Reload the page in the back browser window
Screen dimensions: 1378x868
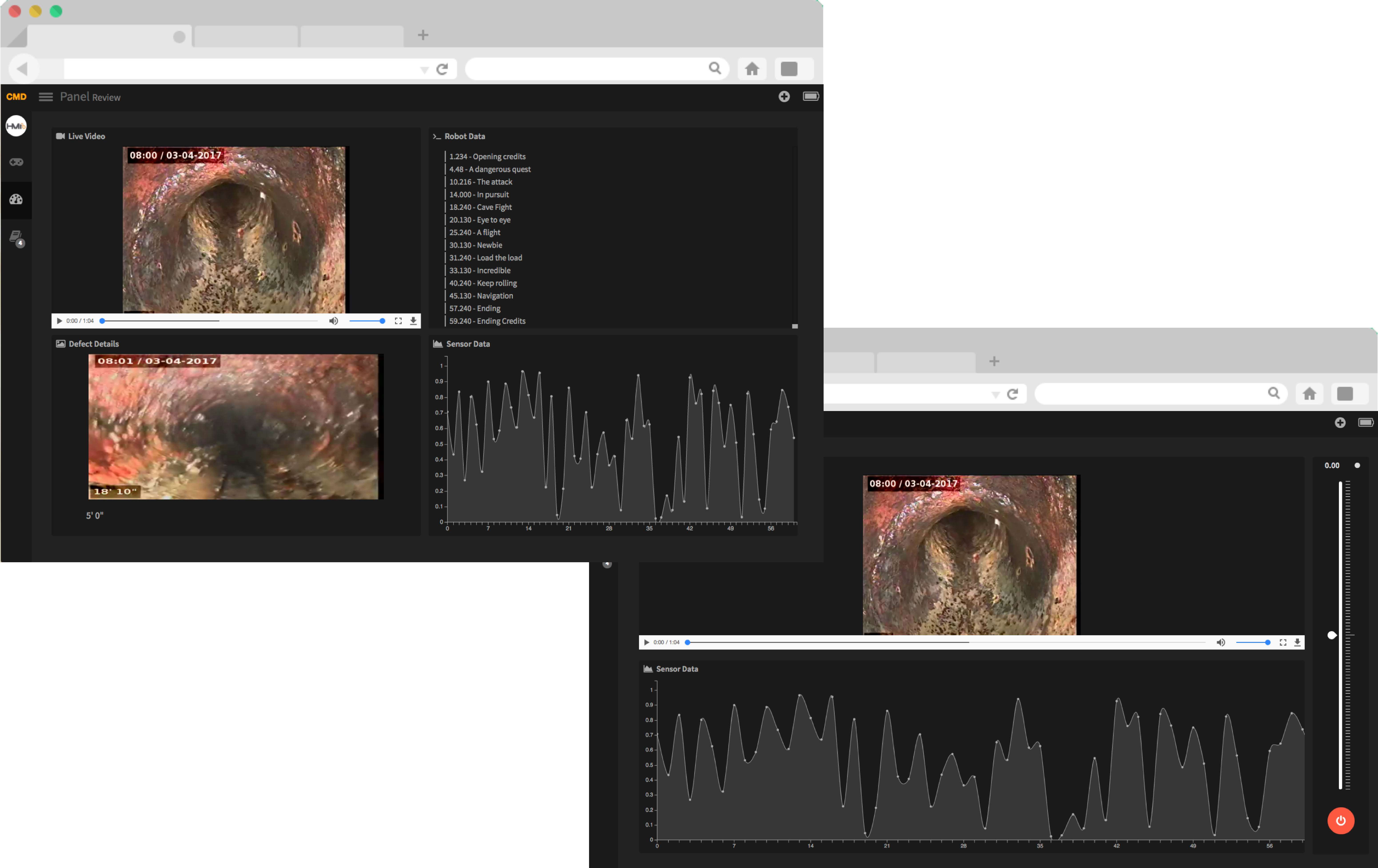pos(1013,394)
